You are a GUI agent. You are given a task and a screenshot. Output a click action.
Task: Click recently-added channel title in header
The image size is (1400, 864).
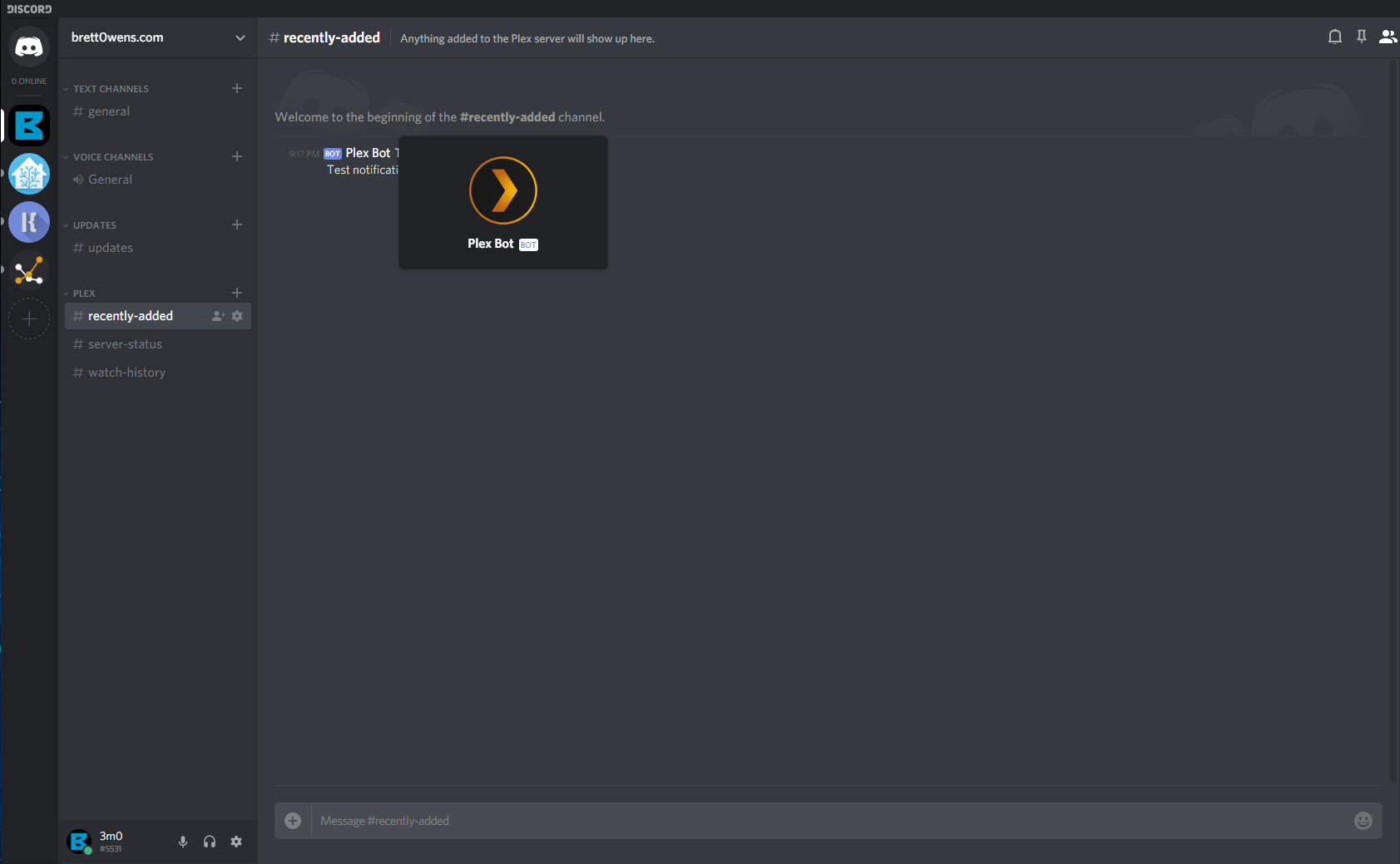point(331,37)
